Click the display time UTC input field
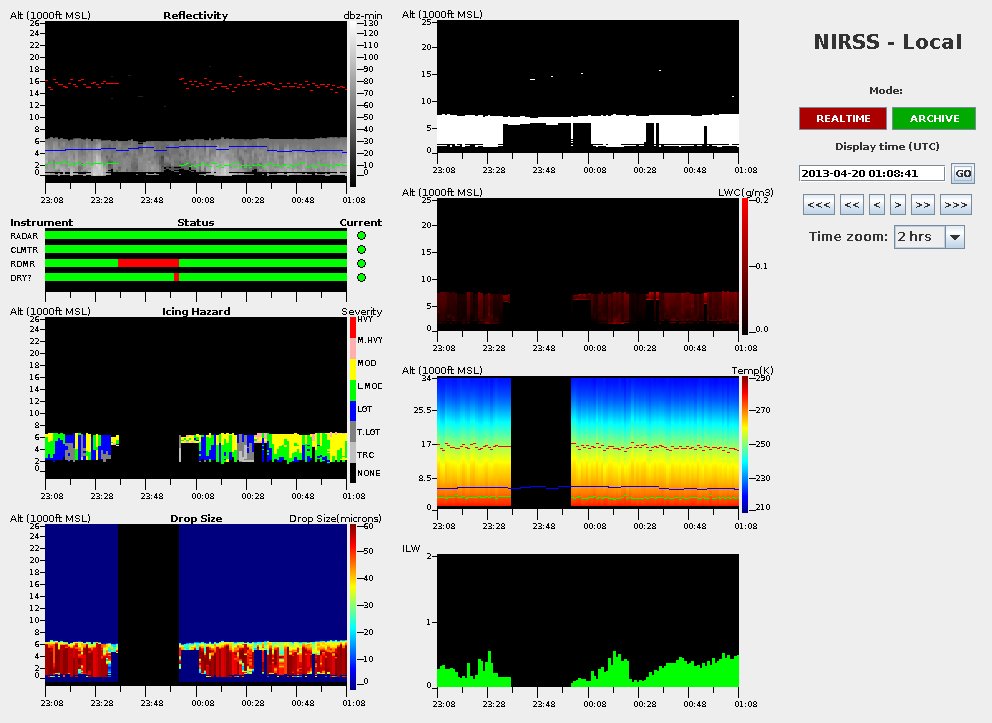 (872, 173)
